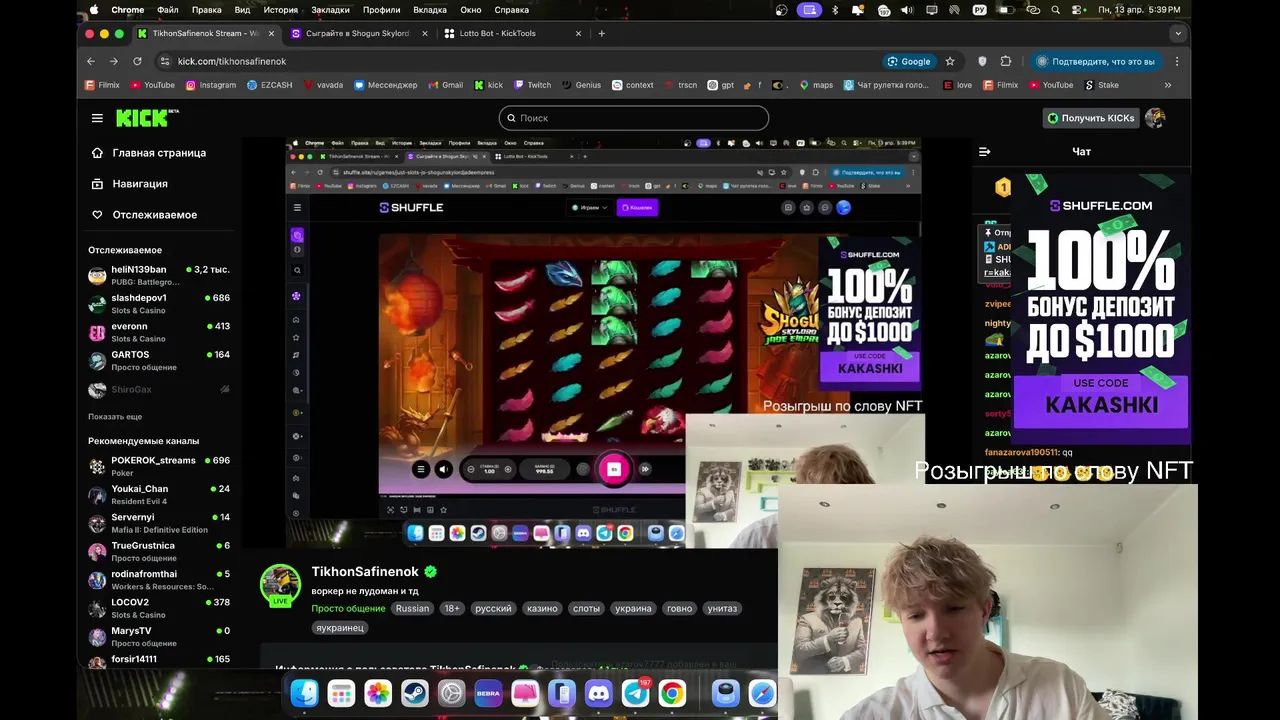Open the История menu
Screen dimensions: 1280x720
point(281,10)
